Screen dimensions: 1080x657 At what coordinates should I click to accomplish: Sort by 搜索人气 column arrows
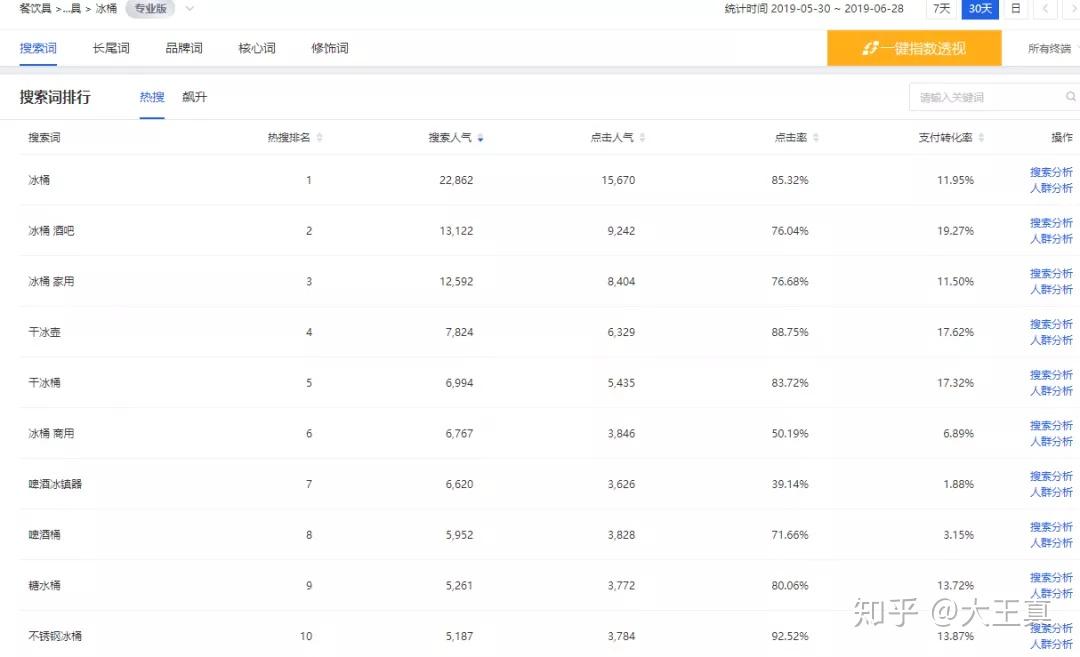(x=480, y=138)
